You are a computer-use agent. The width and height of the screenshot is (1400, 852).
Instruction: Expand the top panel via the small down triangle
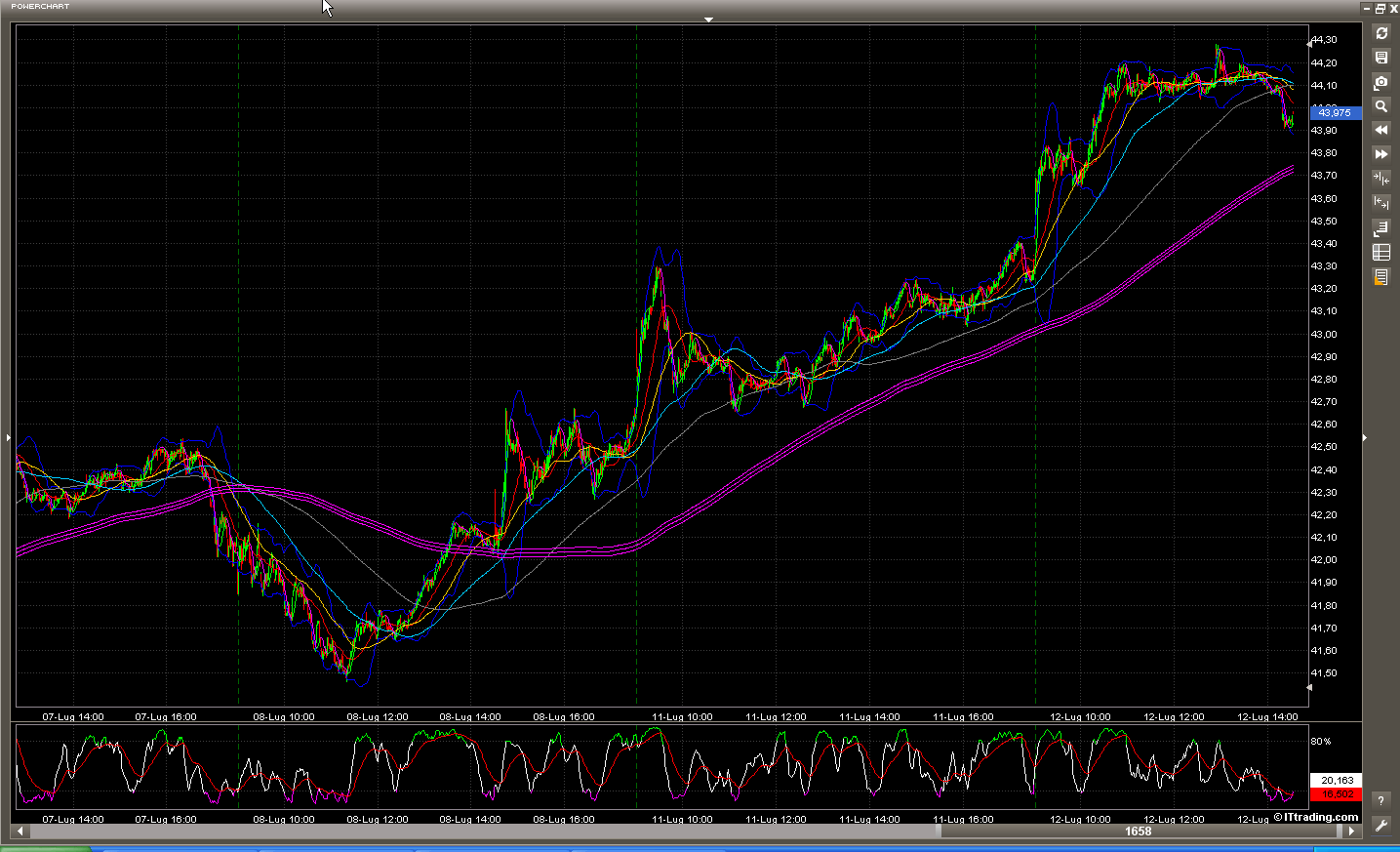pos(709,20)
